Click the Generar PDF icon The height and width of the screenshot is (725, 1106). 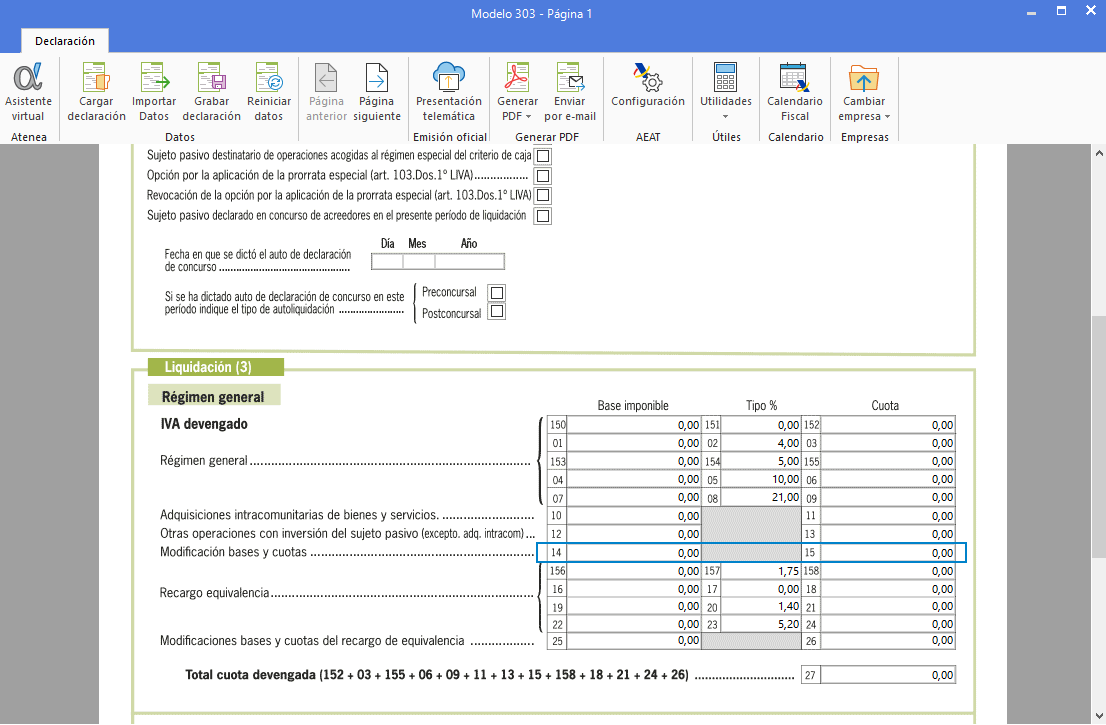[517, 78]
